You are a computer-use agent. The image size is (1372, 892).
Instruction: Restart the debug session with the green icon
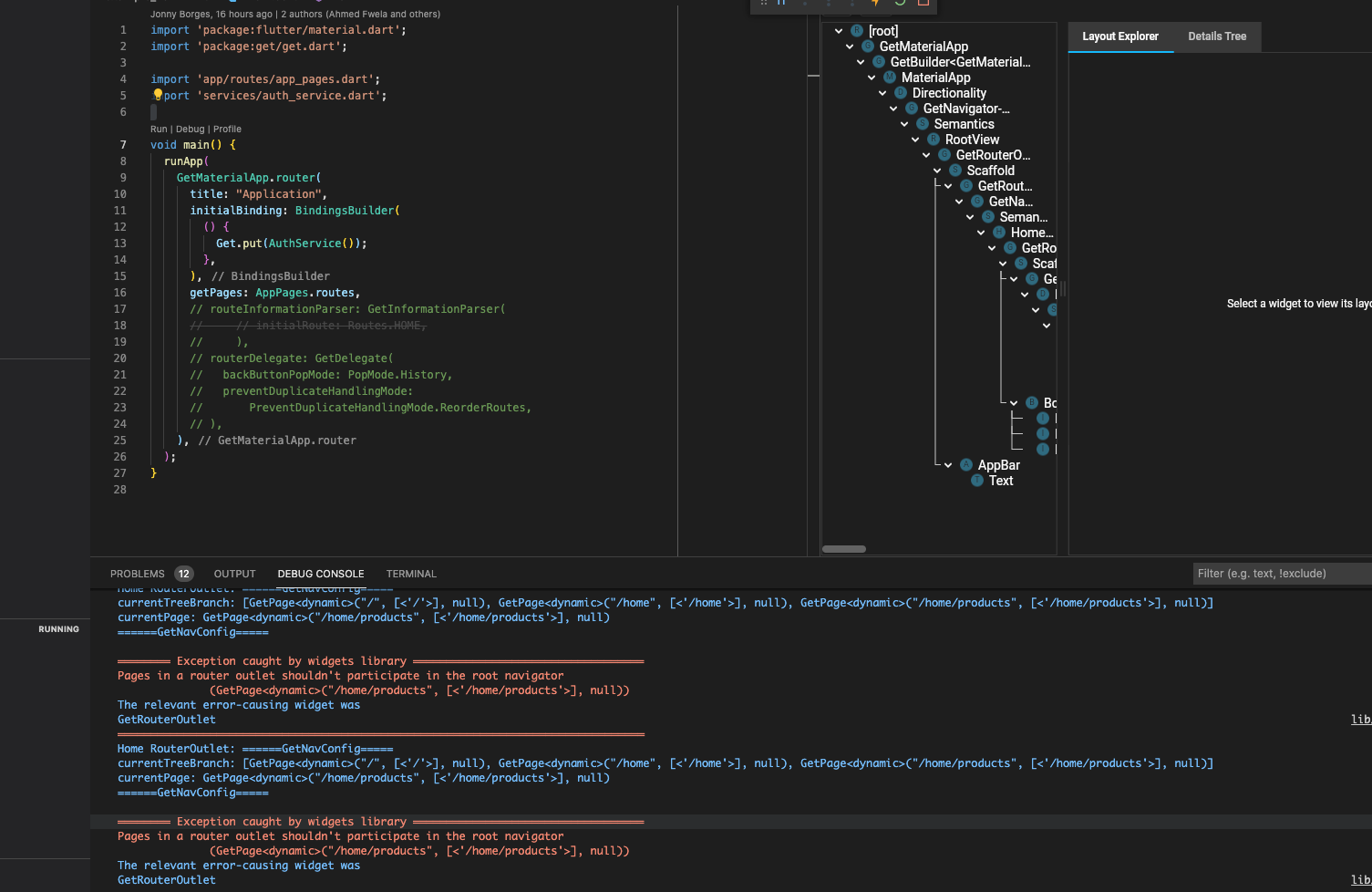[x=900, y=5]
